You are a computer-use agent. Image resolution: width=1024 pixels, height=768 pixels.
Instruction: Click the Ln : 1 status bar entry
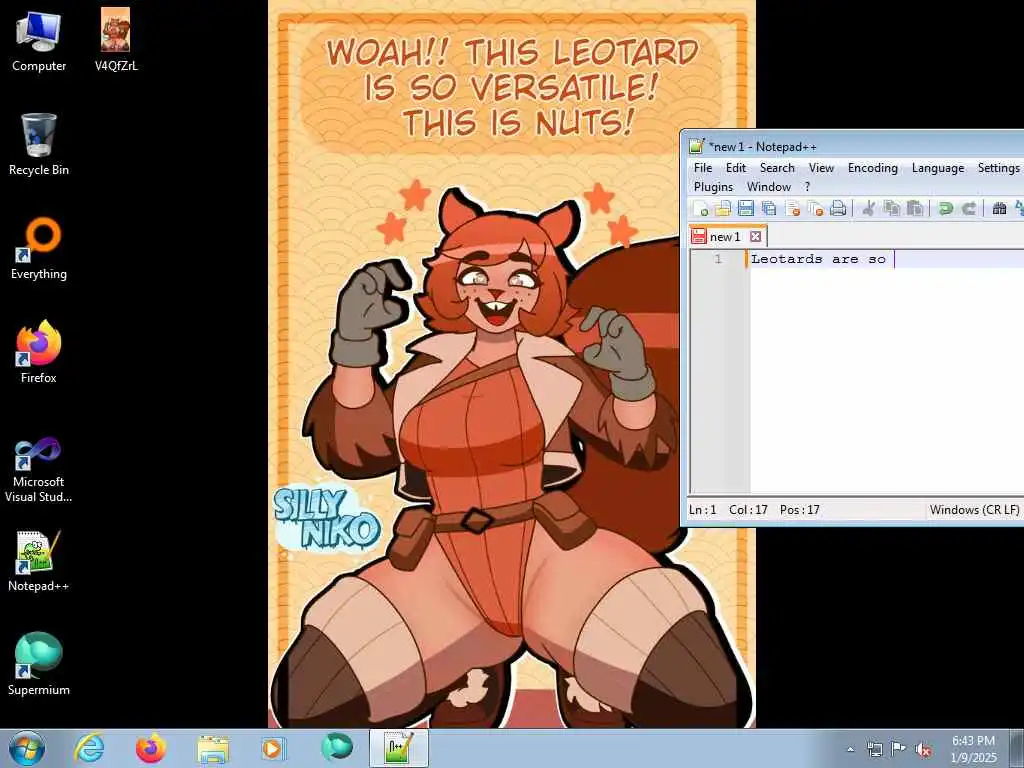703,510
